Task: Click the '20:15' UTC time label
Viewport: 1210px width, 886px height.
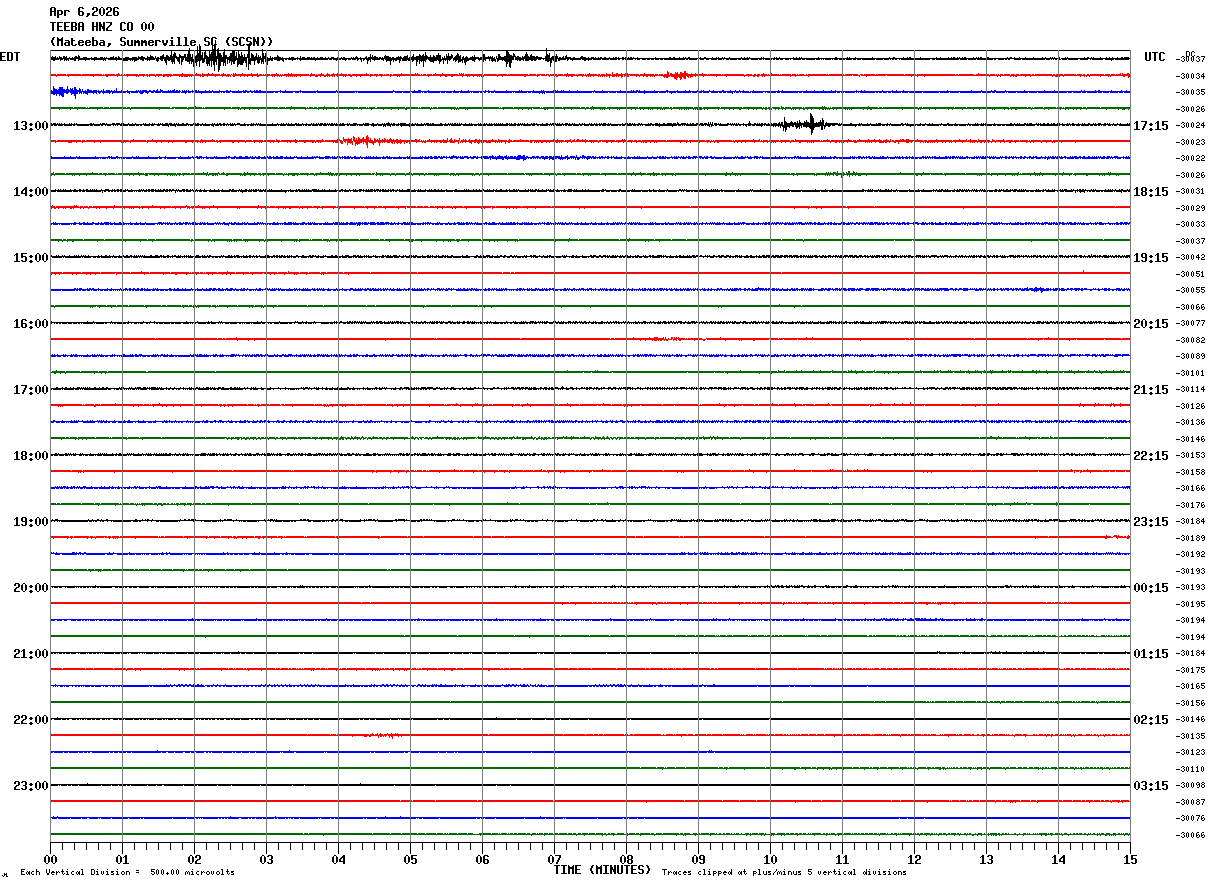Action: click(x=1150, y=324)
